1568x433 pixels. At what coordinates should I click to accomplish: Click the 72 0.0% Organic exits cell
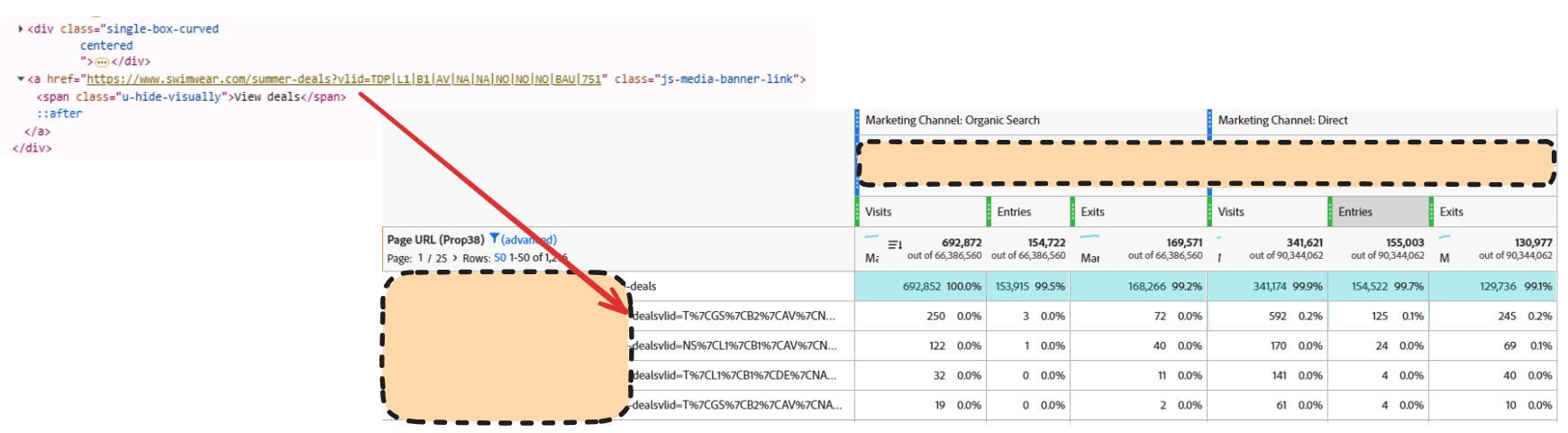point(1138,316)
